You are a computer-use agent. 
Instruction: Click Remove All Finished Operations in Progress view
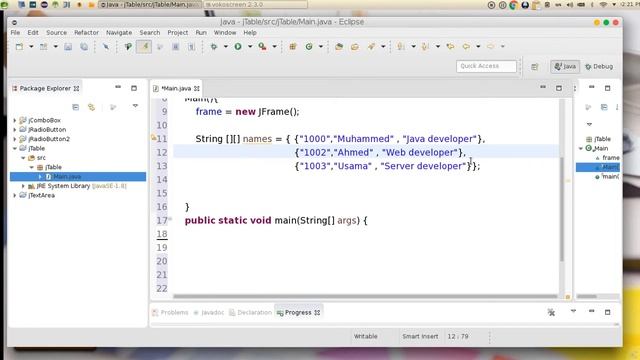tap(551, 312)
